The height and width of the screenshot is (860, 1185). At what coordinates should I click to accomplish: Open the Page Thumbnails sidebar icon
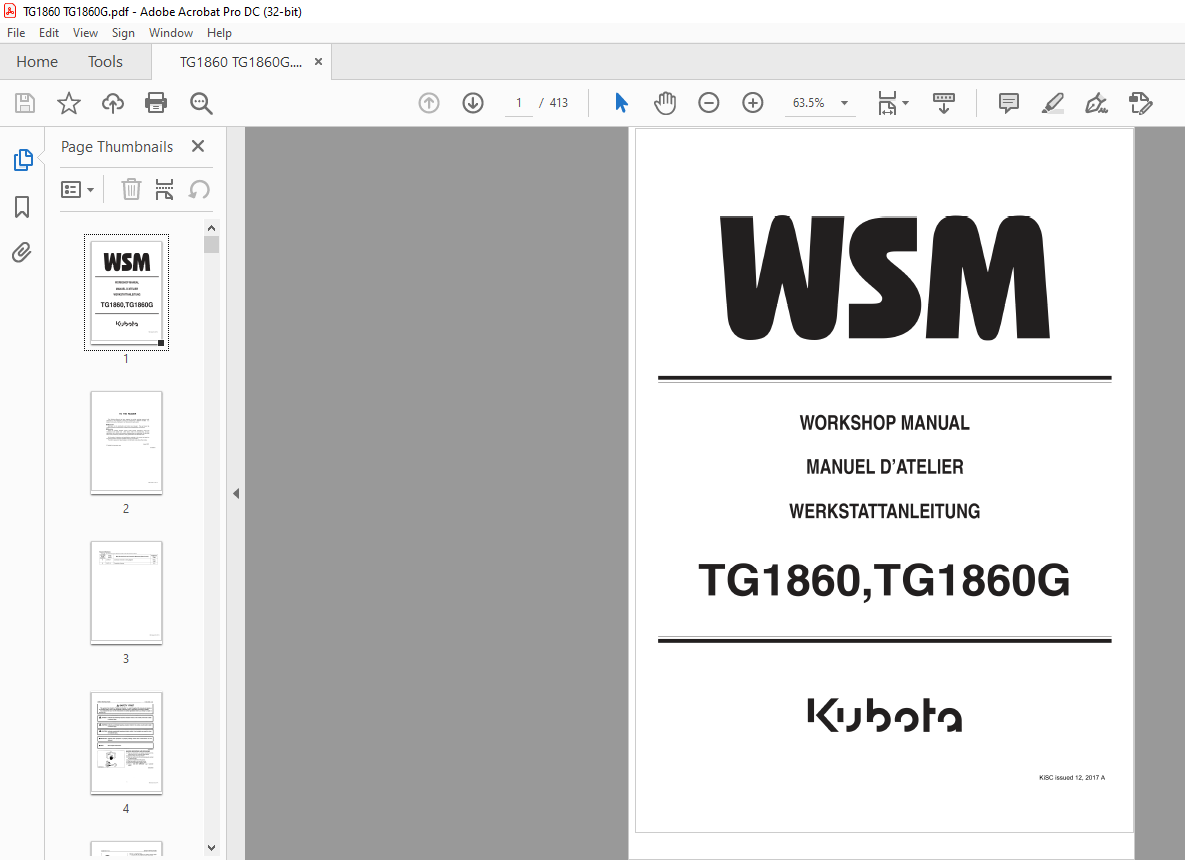[x=23, y=160]
